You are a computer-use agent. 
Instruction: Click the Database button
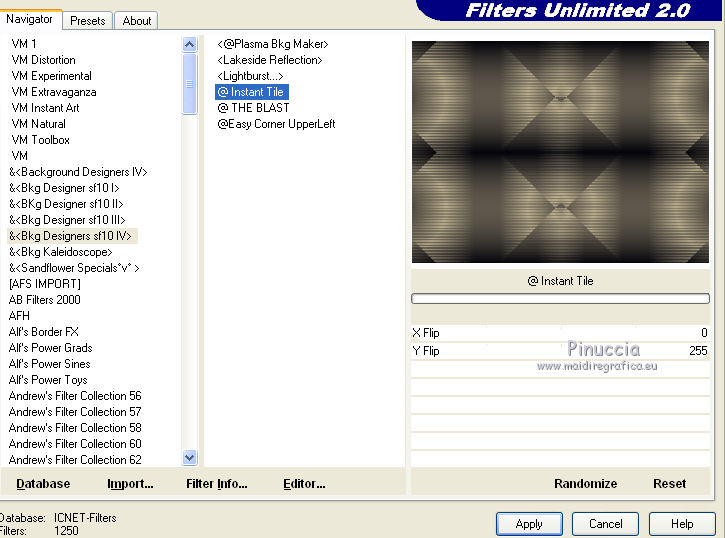(43, 483)
